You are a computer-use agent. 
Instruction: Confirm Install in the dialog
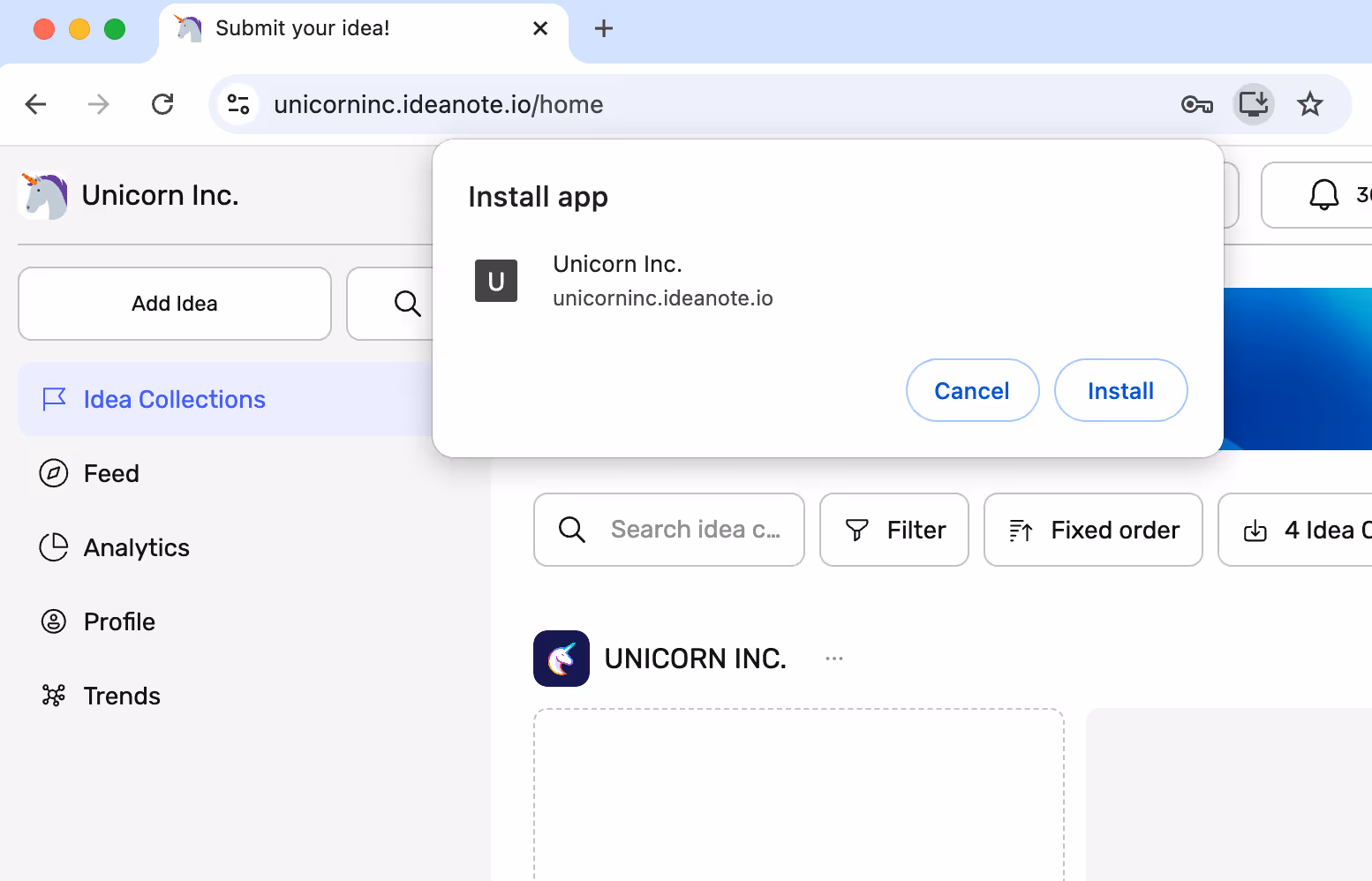[1120, 390]
